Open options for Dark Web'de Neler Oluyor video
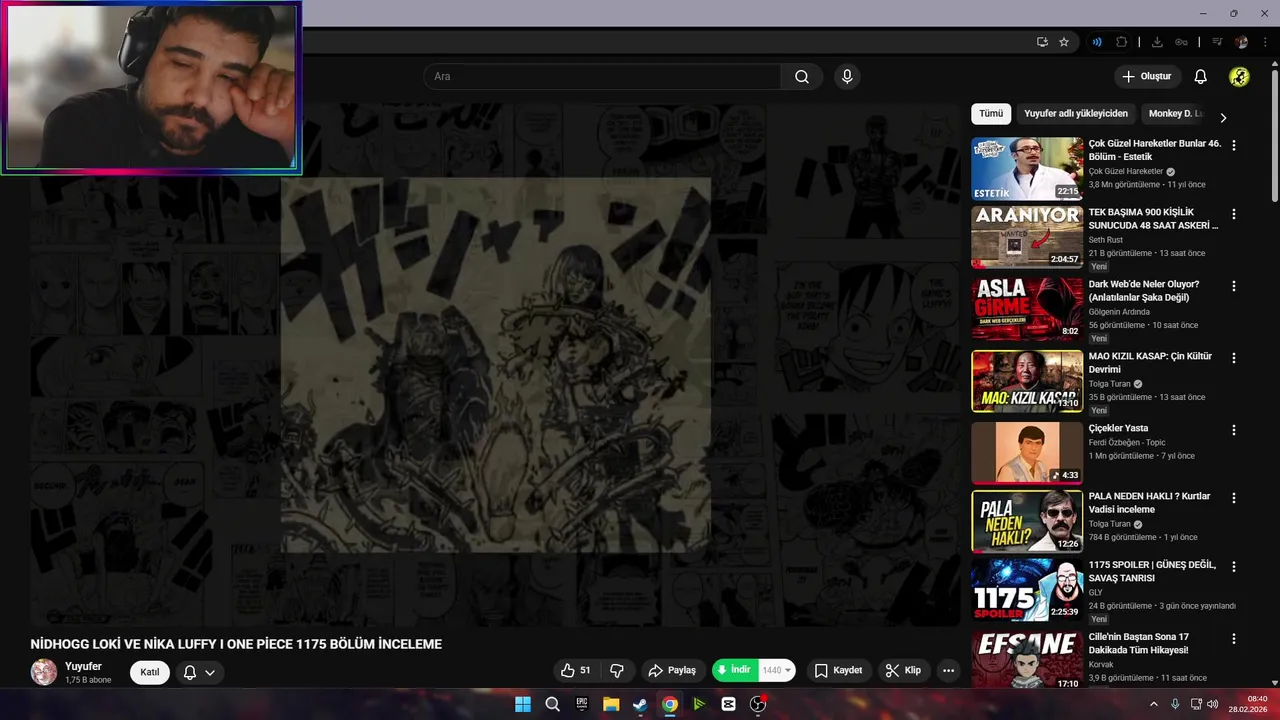Image resolution: width=1280 pixels, height=720 pixels. (1233, 286)
